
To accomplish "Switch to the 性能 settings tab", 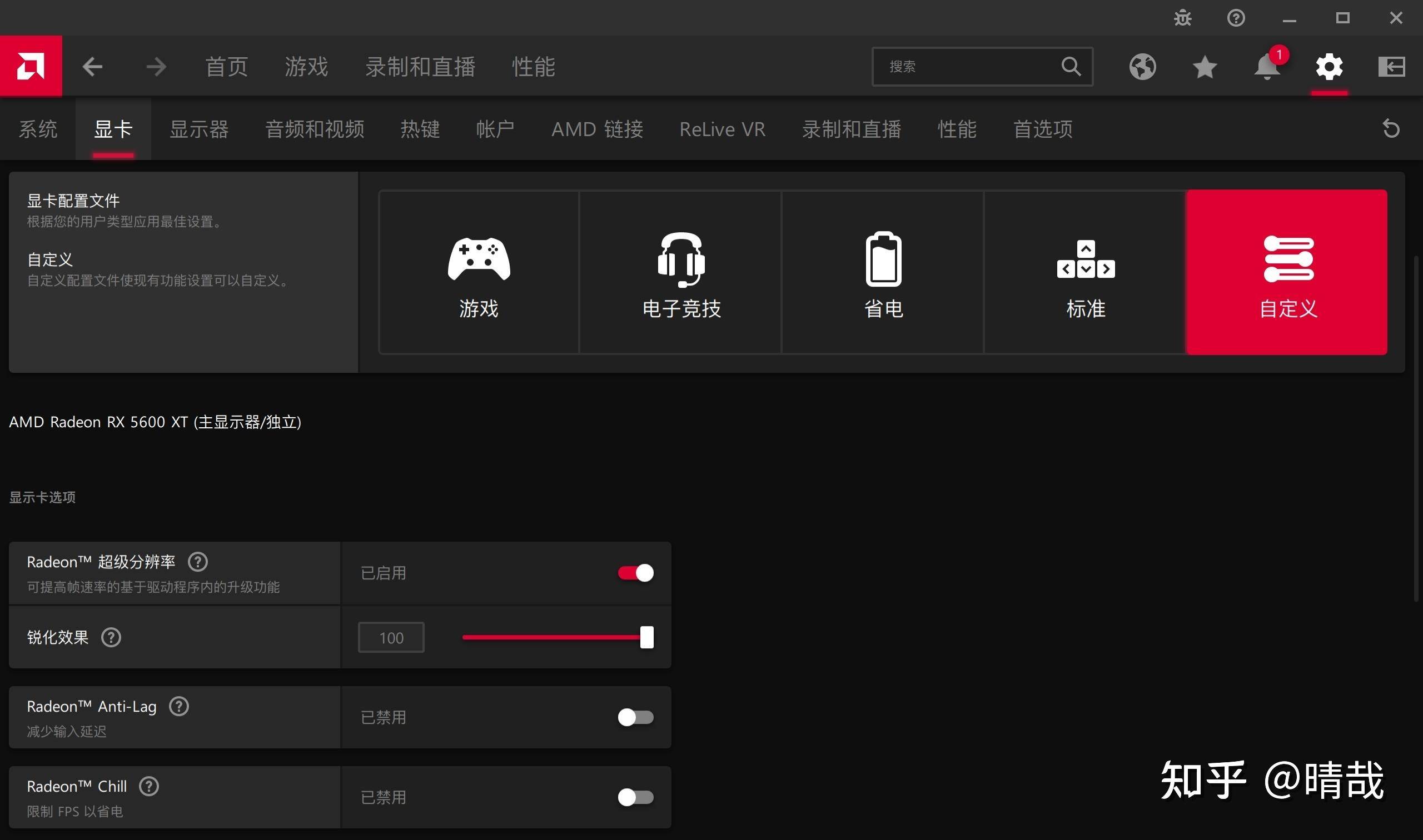I will click(x=957, y=129).
